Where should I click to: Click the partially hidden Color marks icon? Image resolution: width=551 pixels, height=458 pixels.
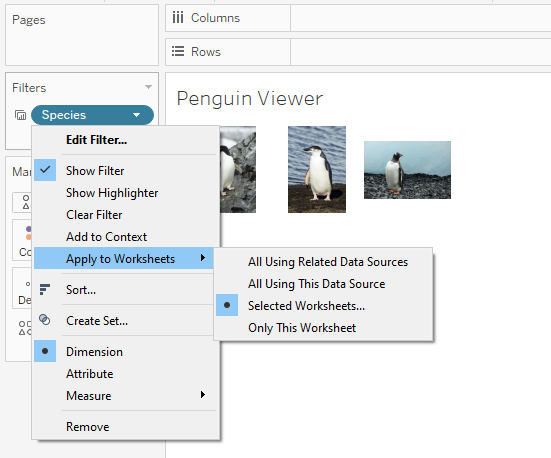tap(29, 233)
